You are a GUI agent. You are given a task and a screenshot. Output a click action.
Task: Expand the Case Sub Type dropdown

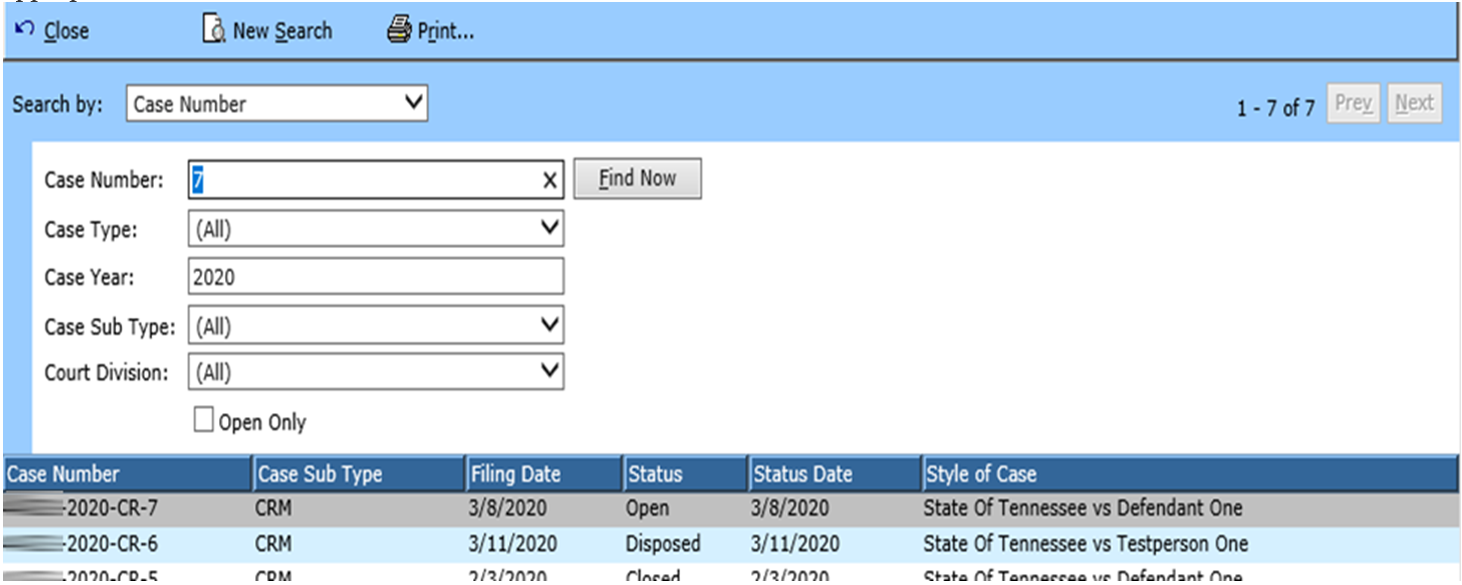click(x=376, y=325)
